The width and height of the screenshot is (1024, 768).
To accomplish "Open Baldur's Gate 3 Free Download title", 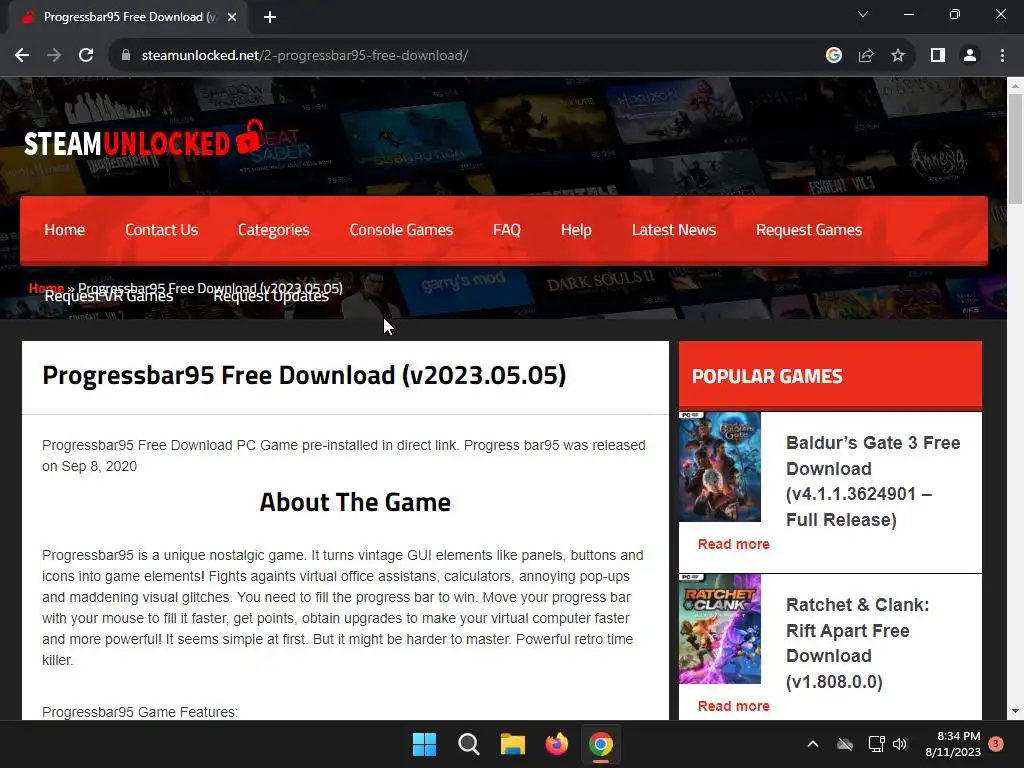I will 873,481.
